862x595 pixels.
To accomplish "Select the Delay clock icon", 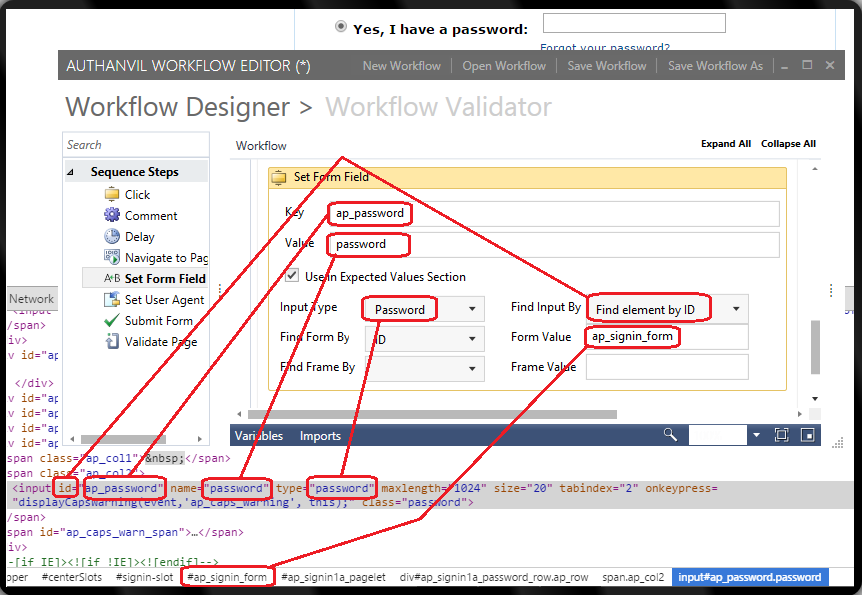I will click(x=112, y=236).
